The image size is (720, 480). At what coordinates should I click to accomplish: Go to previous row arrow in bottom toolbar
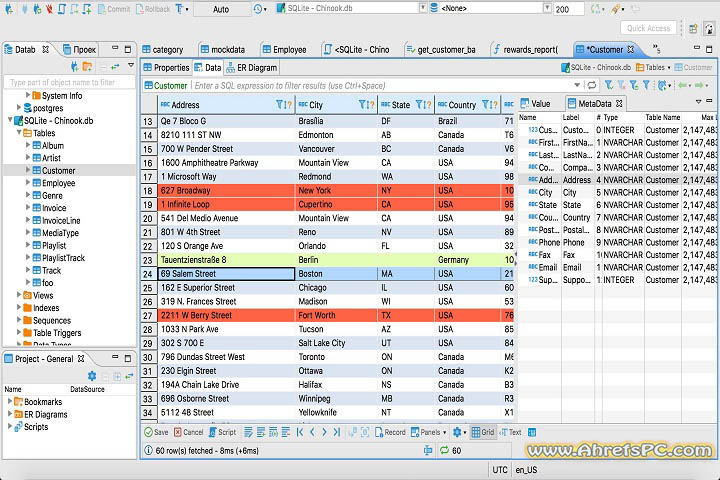(x=312, y=432)
